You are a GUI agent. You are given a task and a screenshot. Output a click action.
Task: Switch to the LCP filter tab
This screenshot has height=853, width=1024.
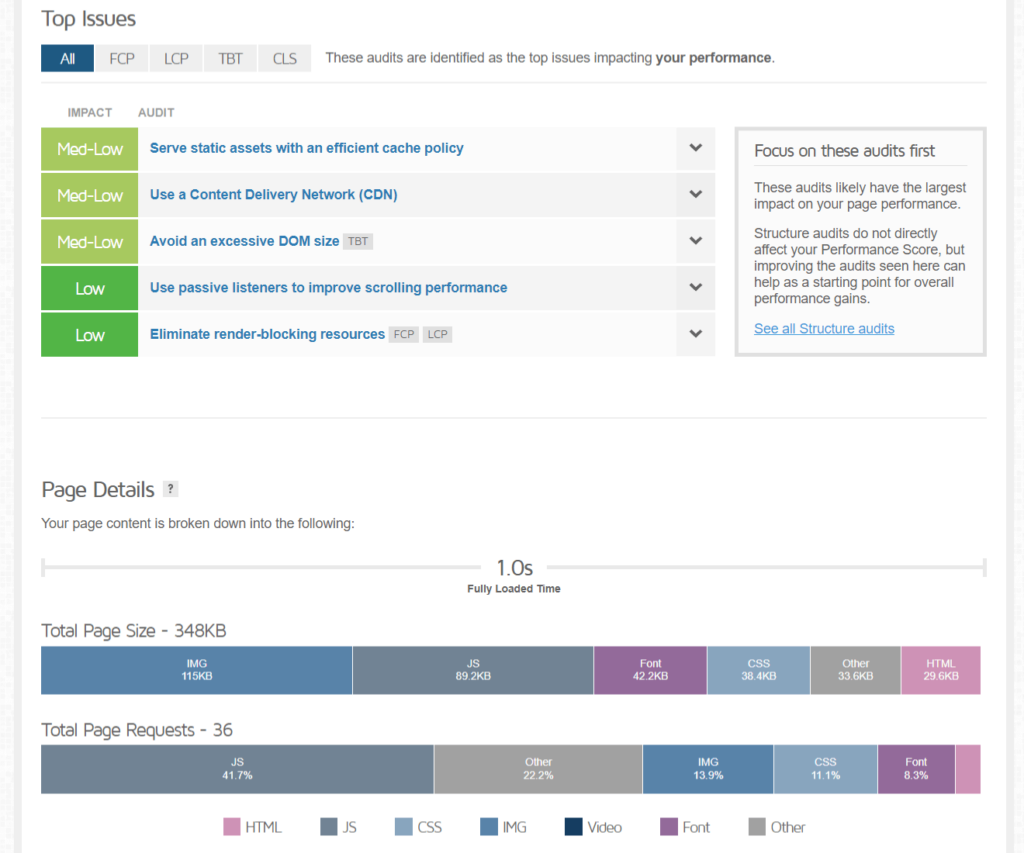[176, 58]
